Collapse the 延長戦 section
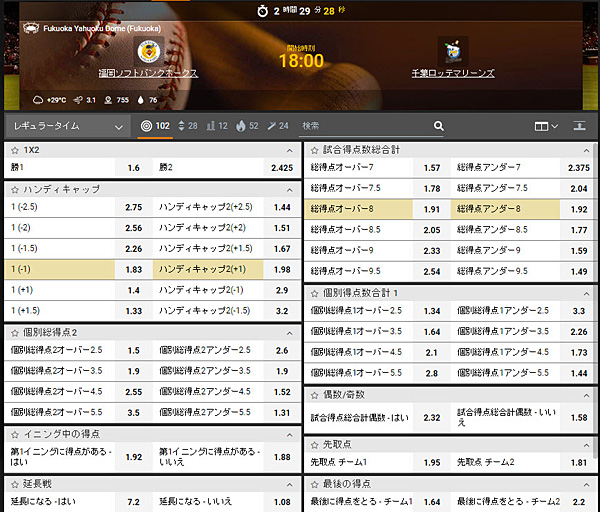The image size is (600, 512). click(290, 485)
